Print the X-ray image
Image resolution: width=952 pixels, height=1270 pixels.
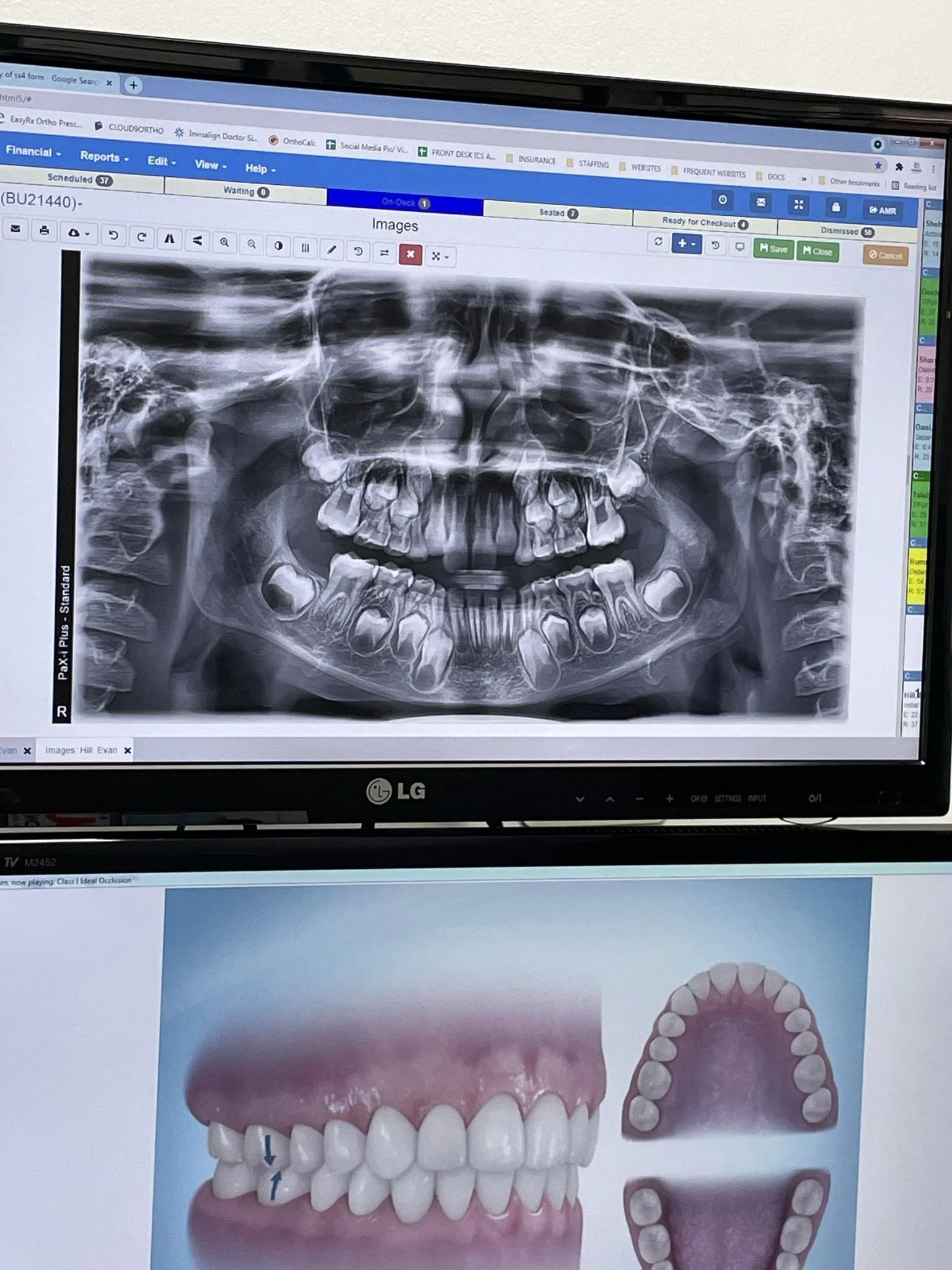click(x=44, y=231)
